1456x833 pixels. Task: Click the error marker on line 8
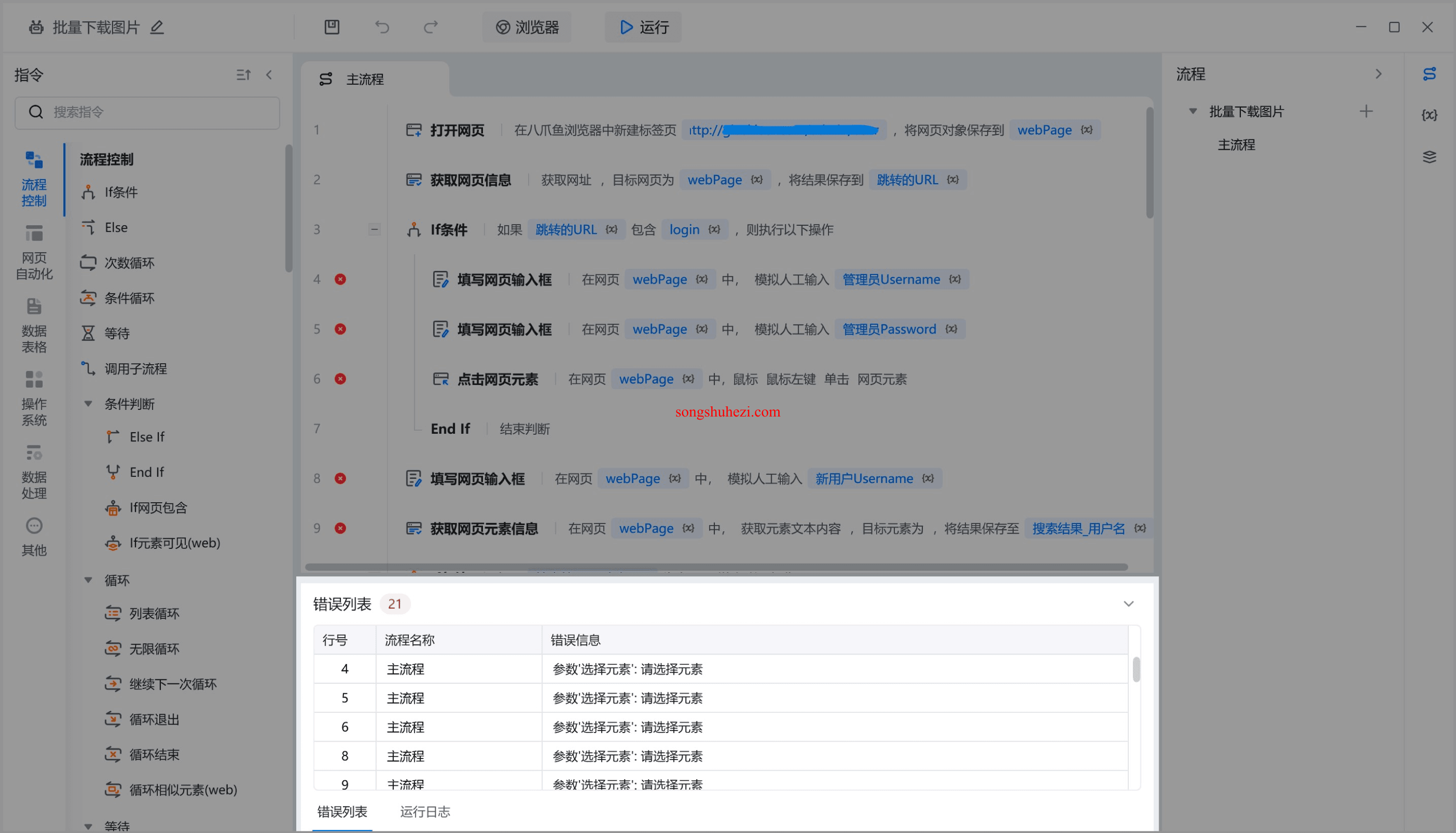(x=340, y=478)
